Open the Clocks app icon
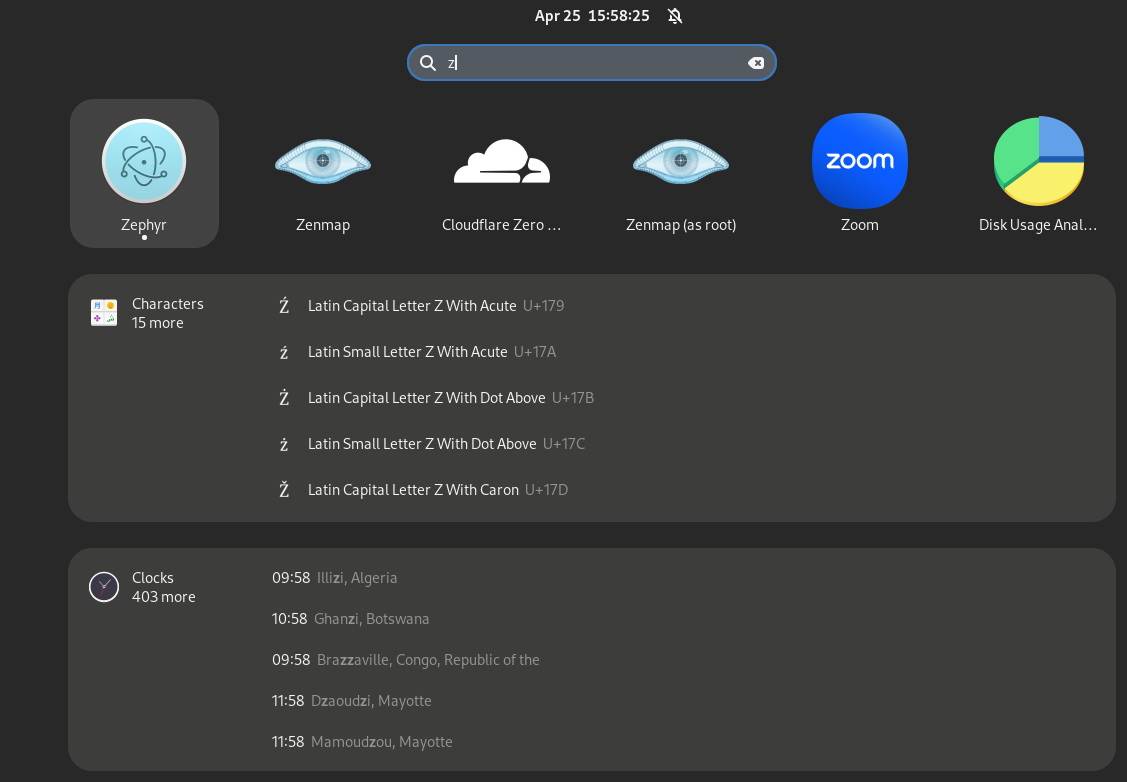The width and height of the screenshot is (1127, 782). [x=104, y=586]
